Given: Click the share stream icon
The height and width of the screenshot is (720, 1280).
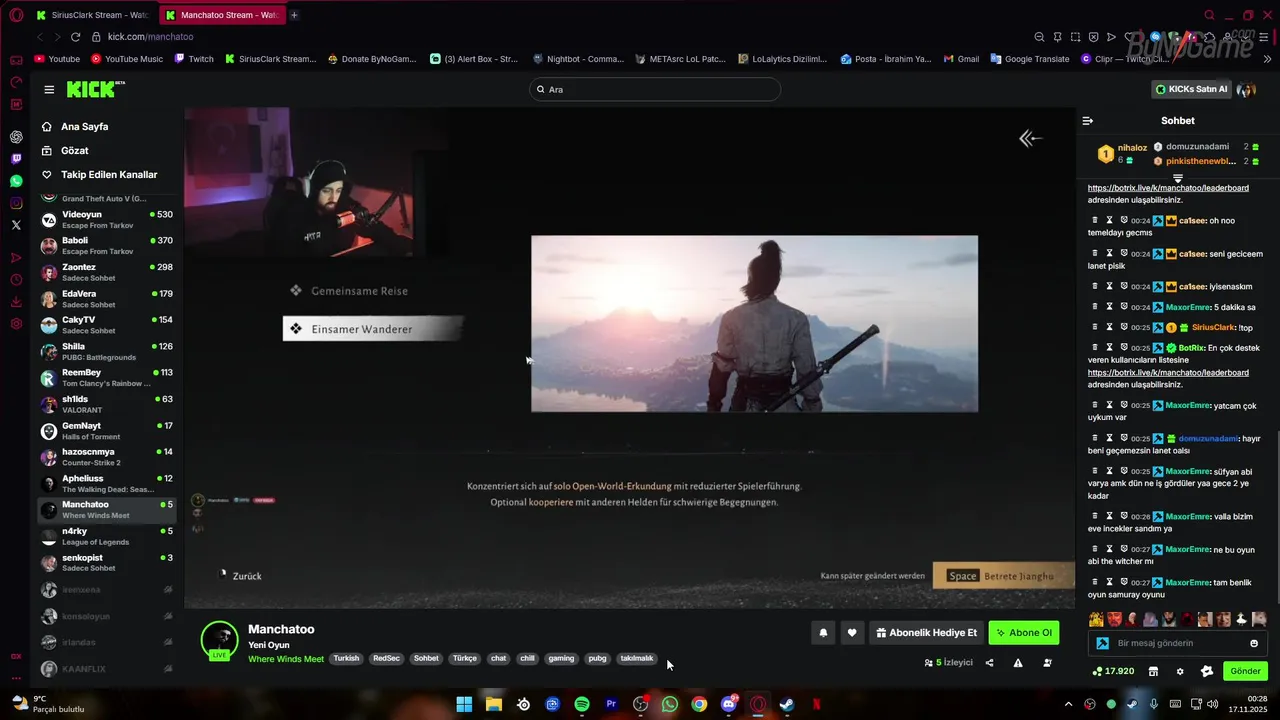Looking at the screenshot, I should click(x=990, y=663).
